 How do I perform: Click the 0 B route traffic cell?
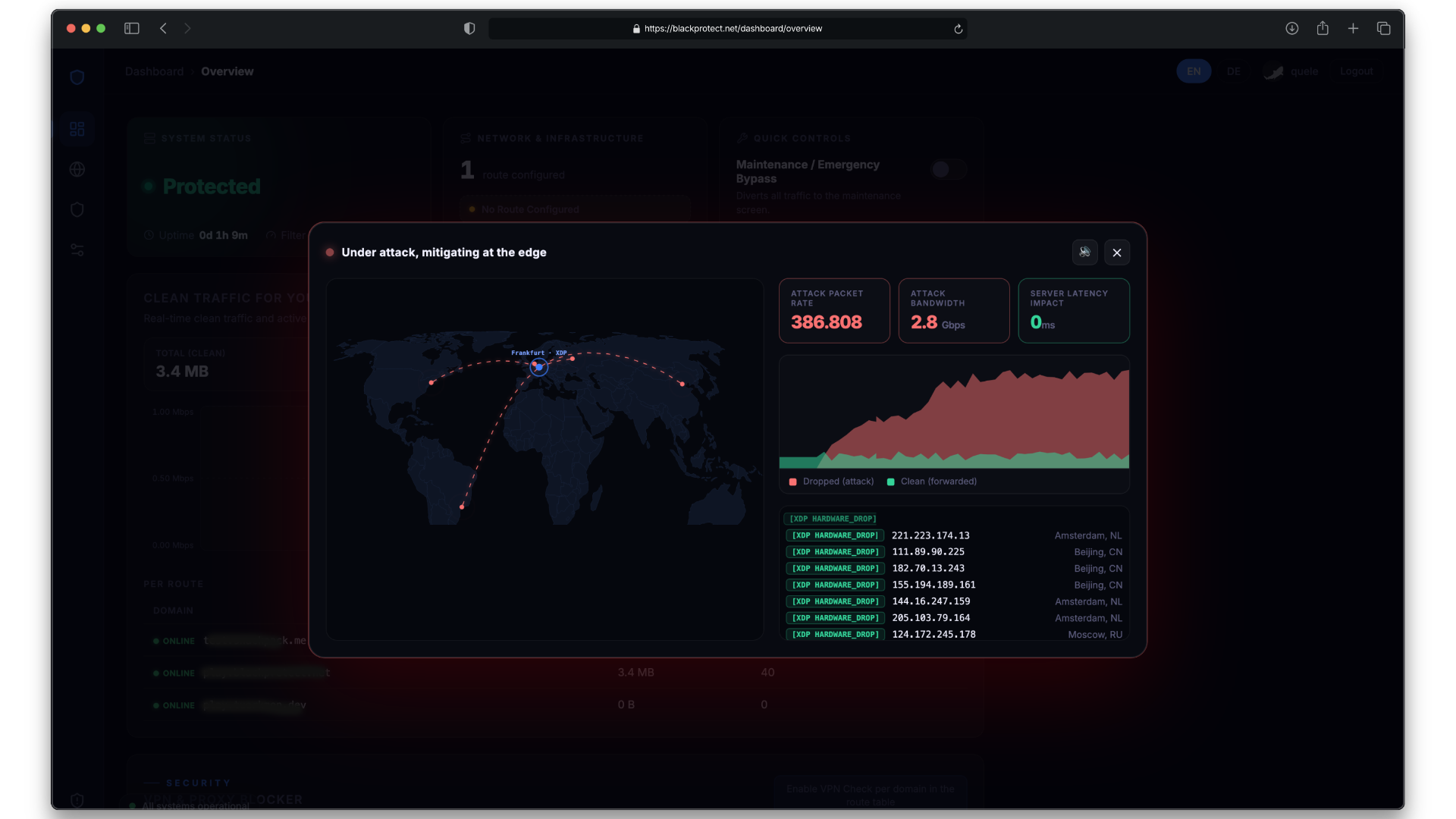(x=626, y=705)
